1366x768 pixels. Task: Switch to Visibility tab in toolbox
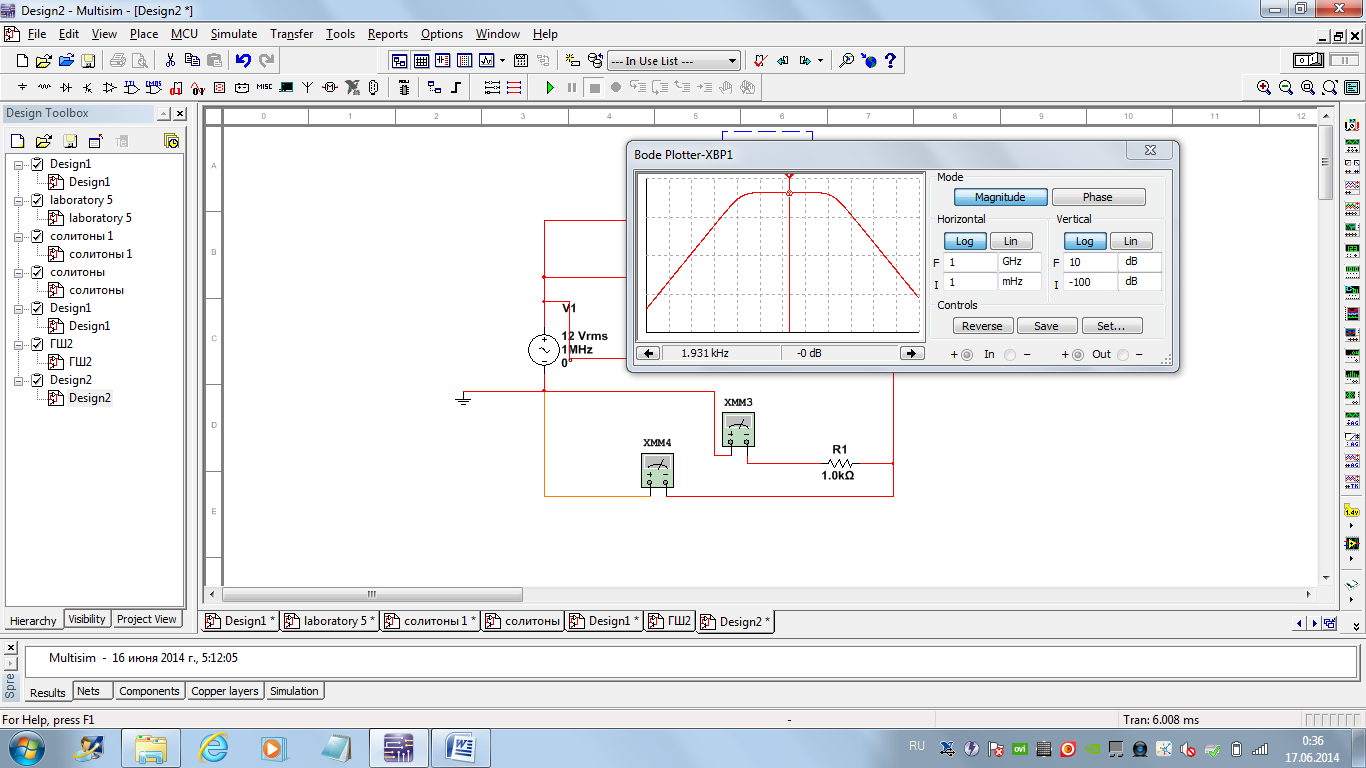pos(87,619)
